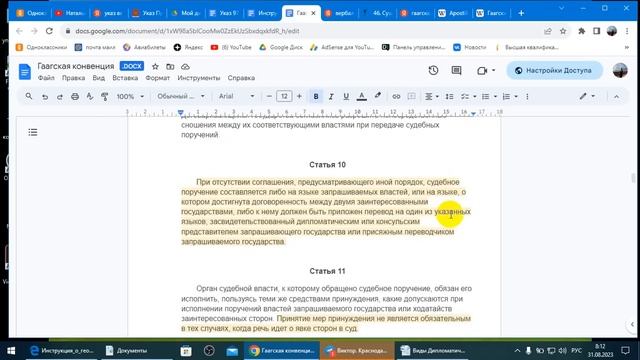Undo the last action
This screenshot has height=360, width=640.
[45, 97]
